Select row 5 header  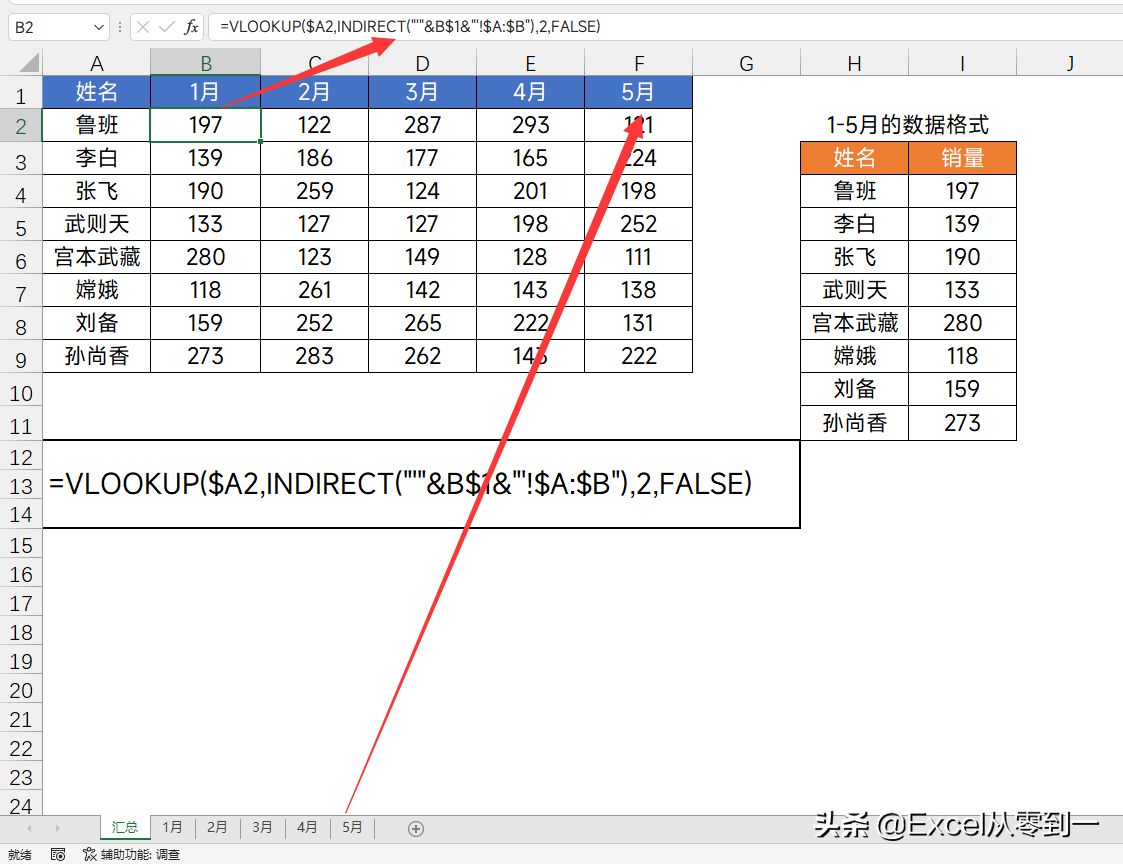(21, 226)
